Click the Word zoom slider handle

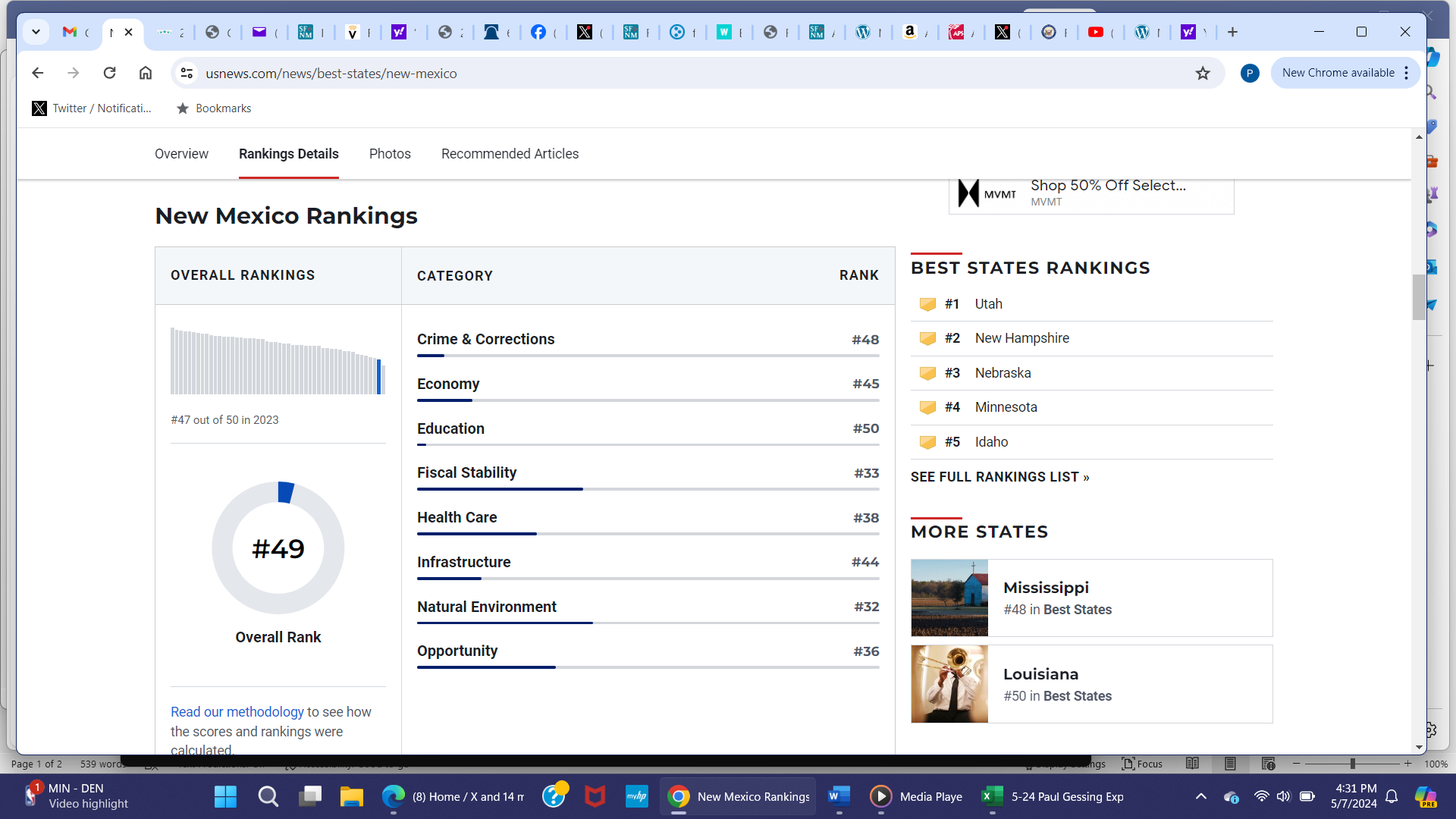tap(1352, 764)
